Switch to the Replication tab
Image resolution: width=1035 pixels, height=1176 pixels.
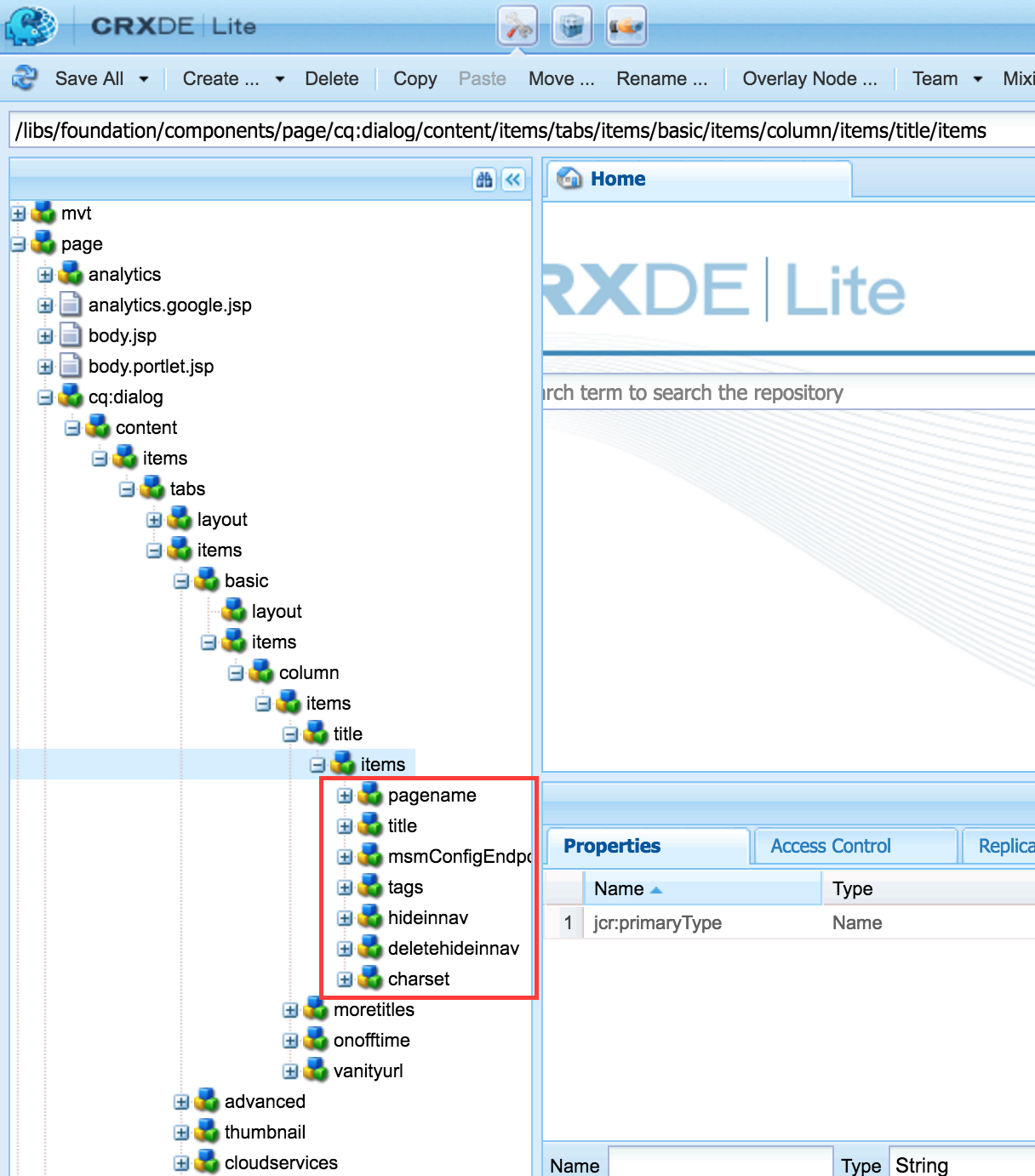click(999, 846)
